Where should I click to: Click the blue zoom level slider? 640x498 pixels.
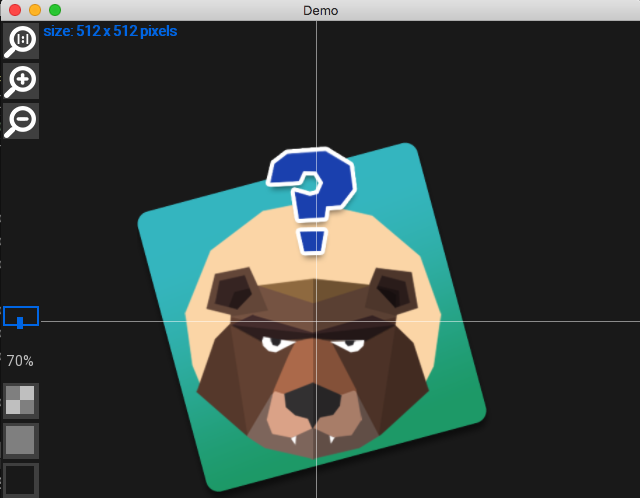pyautogui.click(x=21, y=317)
